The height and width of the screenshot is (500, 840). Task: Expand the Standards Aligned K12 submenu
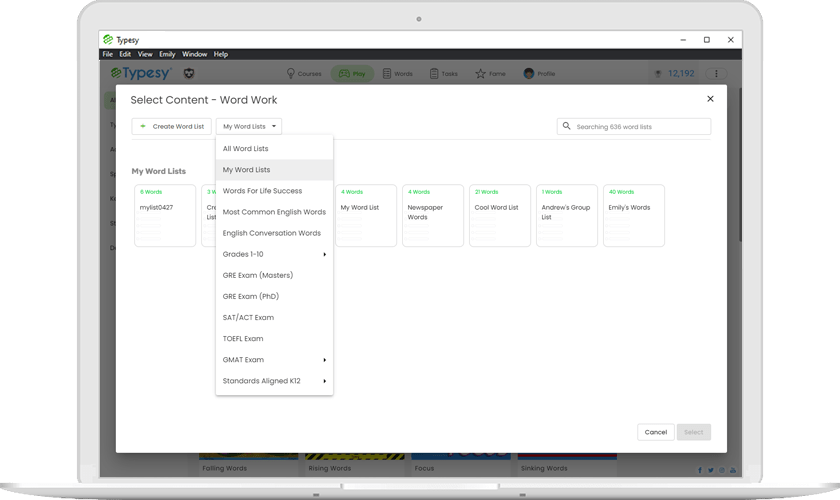[x=274, y=381]
